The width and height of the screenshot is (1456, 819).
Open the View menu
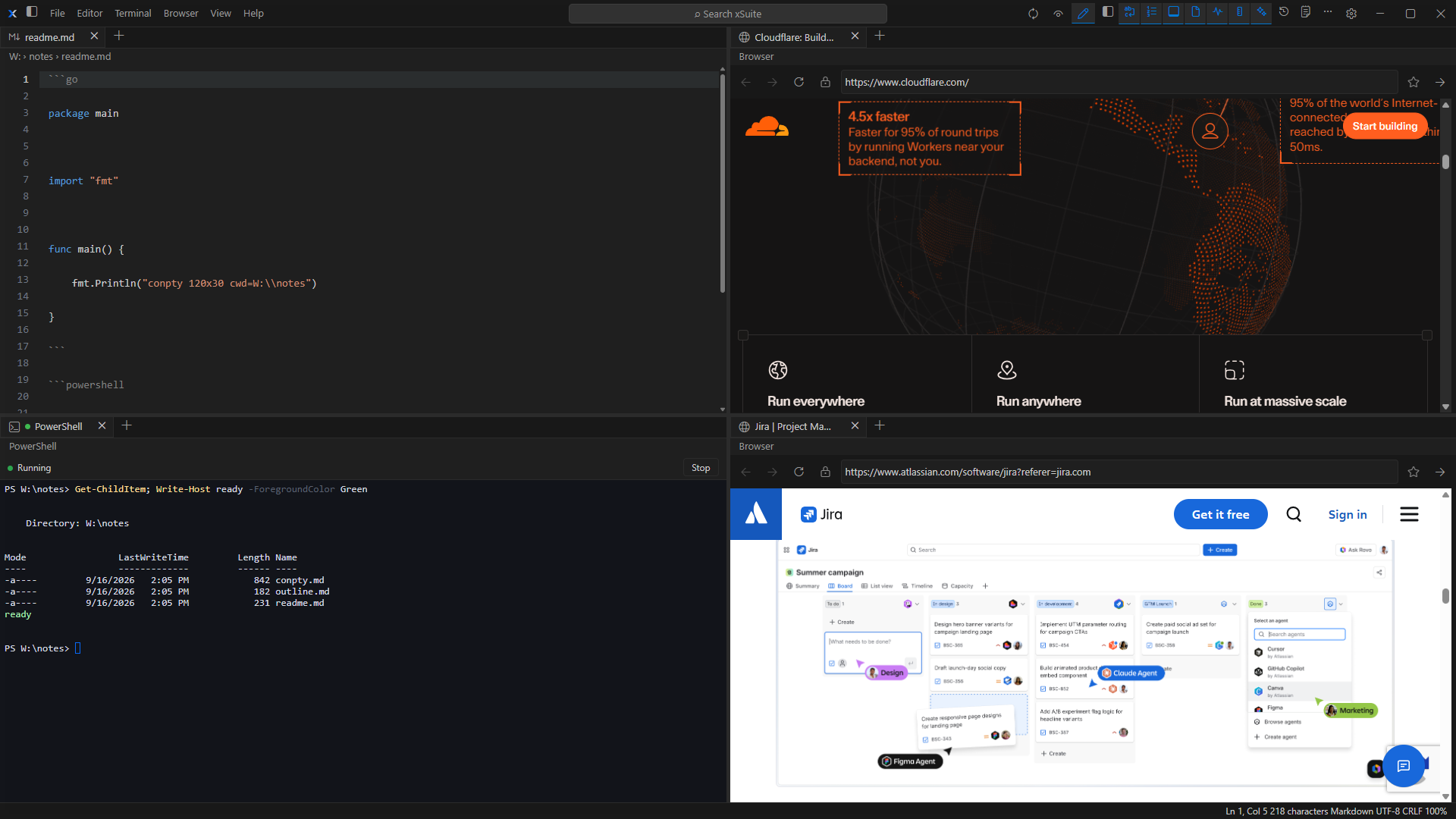pyautogui.click(x=221, y=14)
